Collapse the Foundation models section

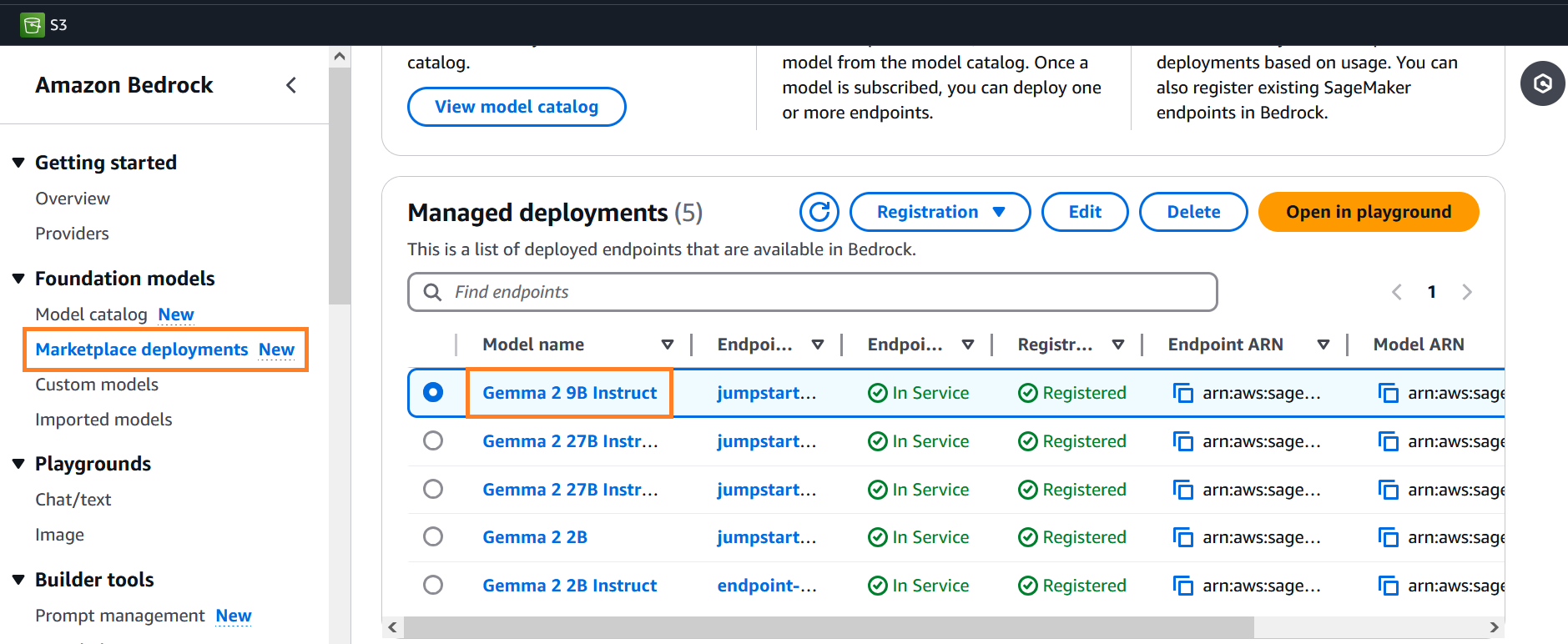coord(18,279)
